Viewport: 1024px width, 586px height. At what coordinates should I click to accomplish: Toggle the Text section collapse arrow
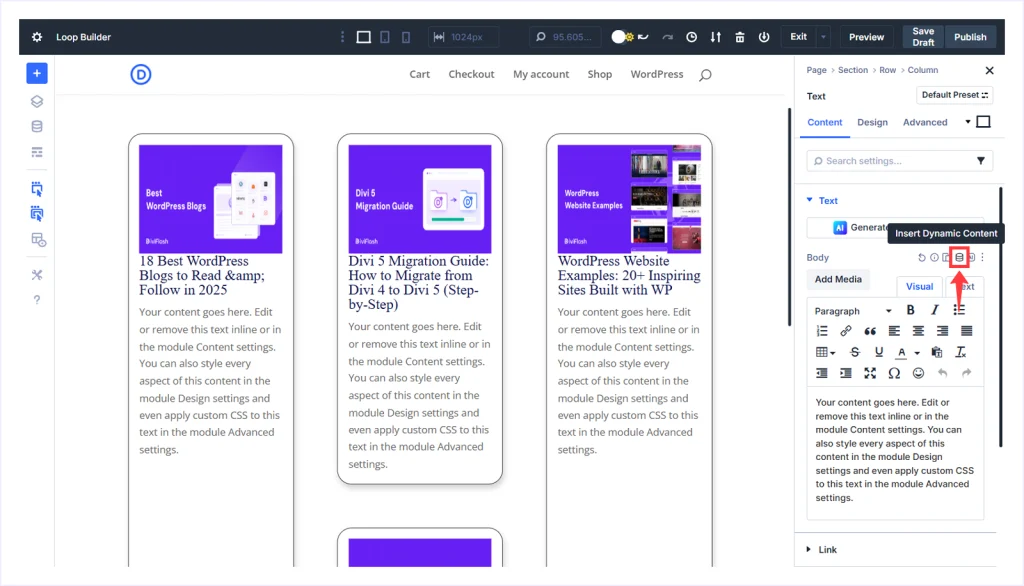pyautogui.click(x=810, y=201)
